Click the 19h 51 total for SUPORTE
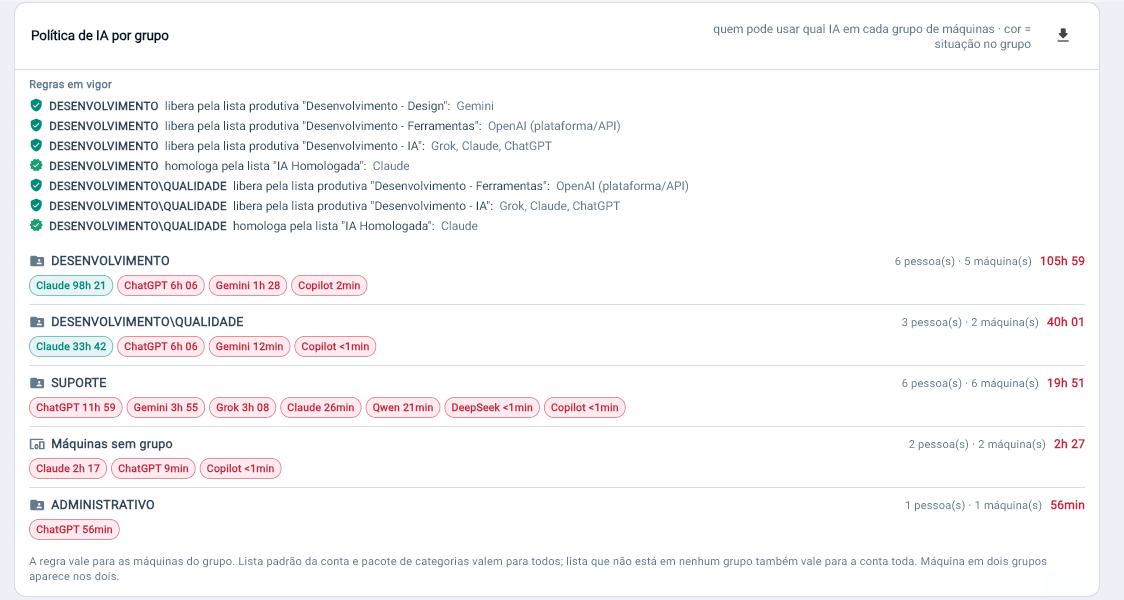Screen dimensions: 1124x600 (1066, 383)
